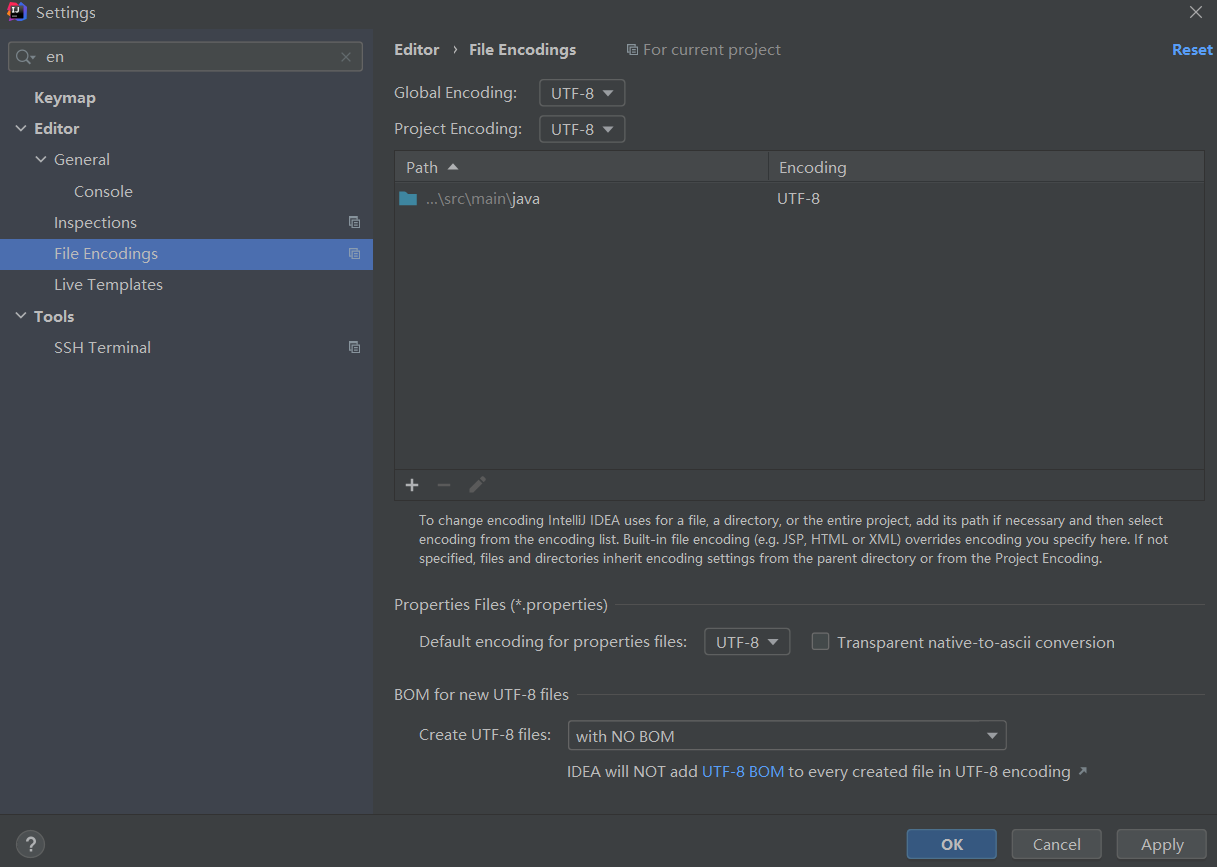Click the search magnifier icon in settings
The height and width of the screenshot is (867, 1217).
click(x=24, y=57)
